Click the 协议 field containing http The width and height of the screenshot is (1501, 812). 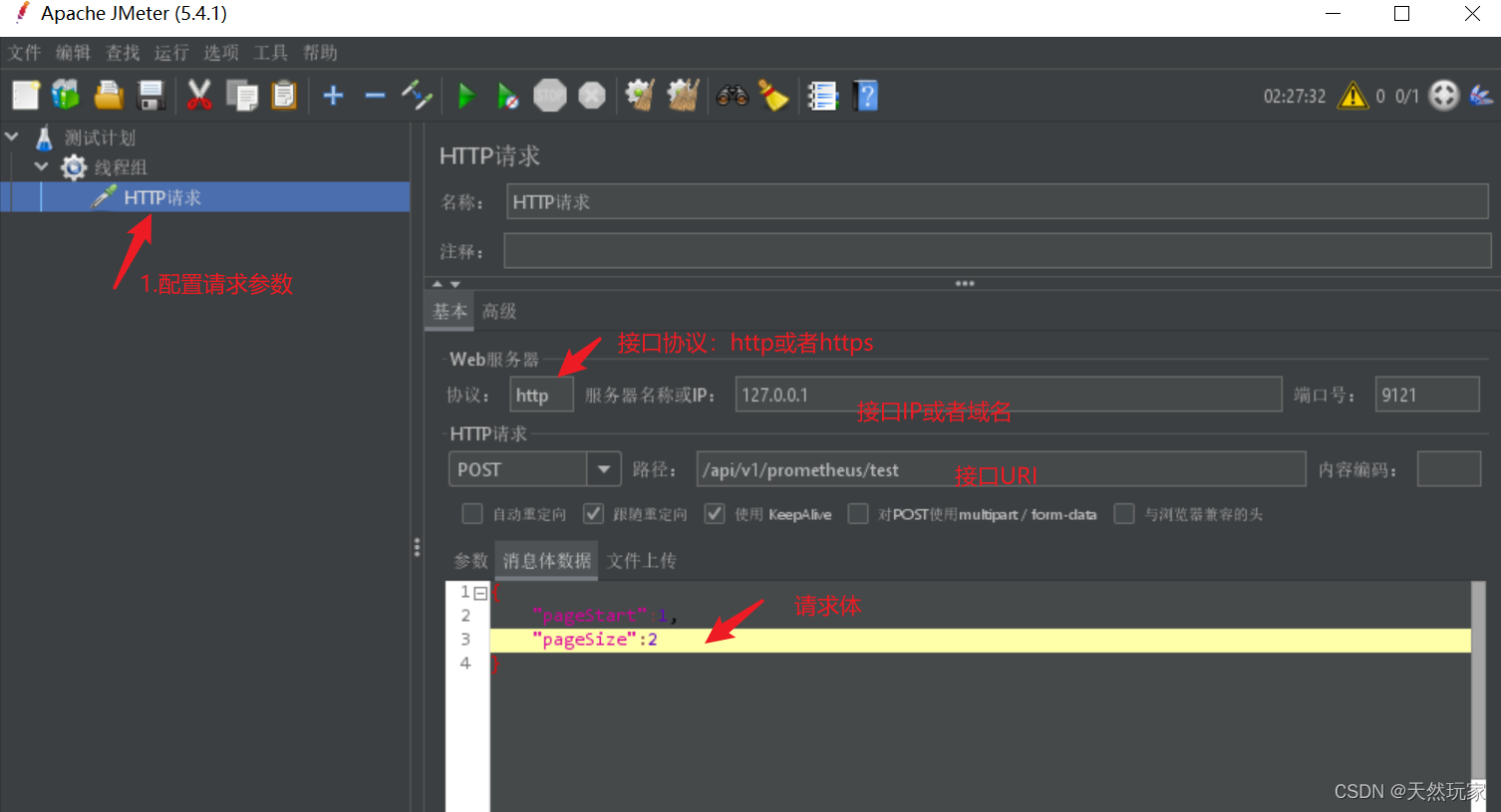541,395
